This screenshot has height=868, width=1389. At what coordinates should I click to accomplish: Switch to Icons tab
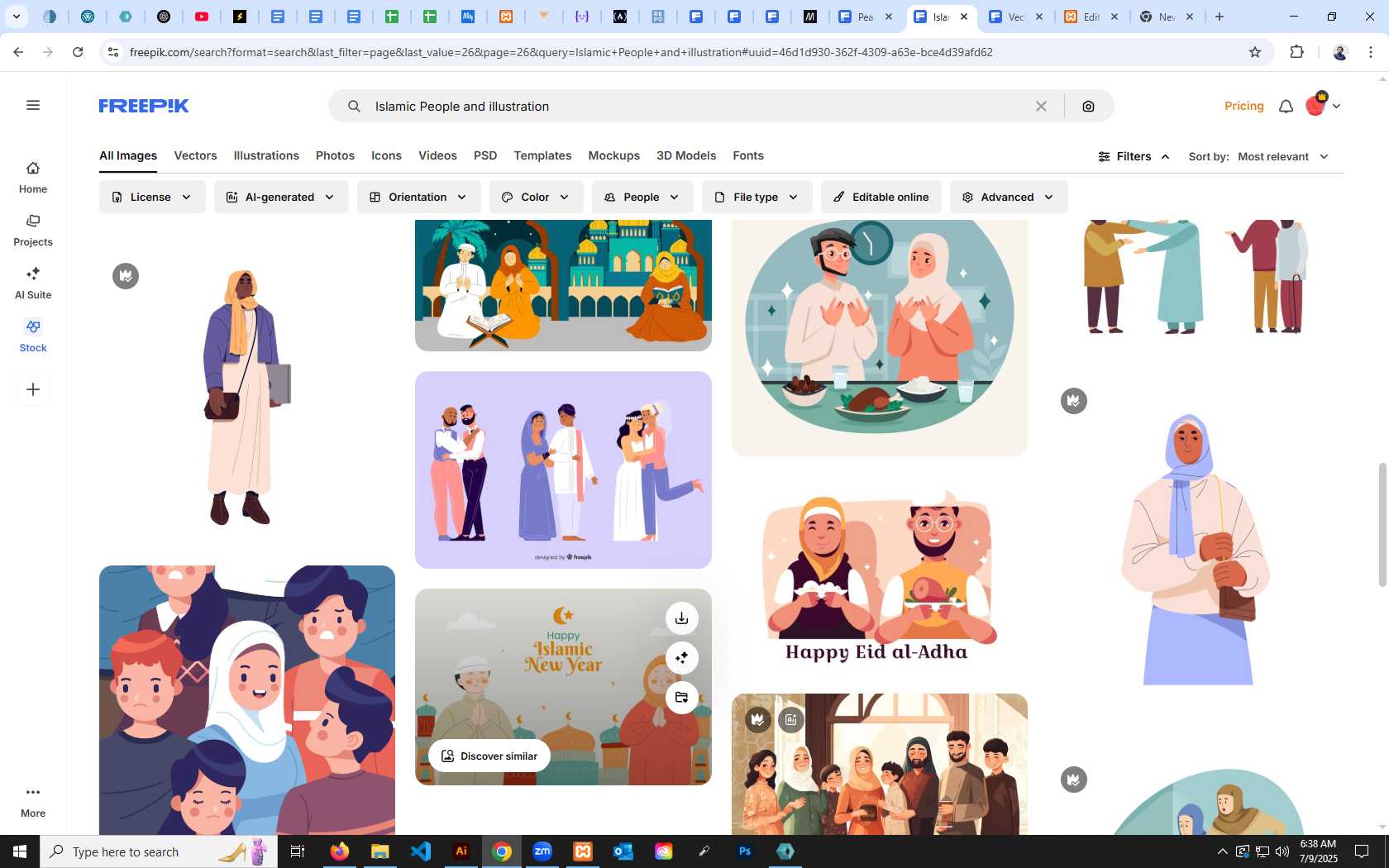coord(386,155)
